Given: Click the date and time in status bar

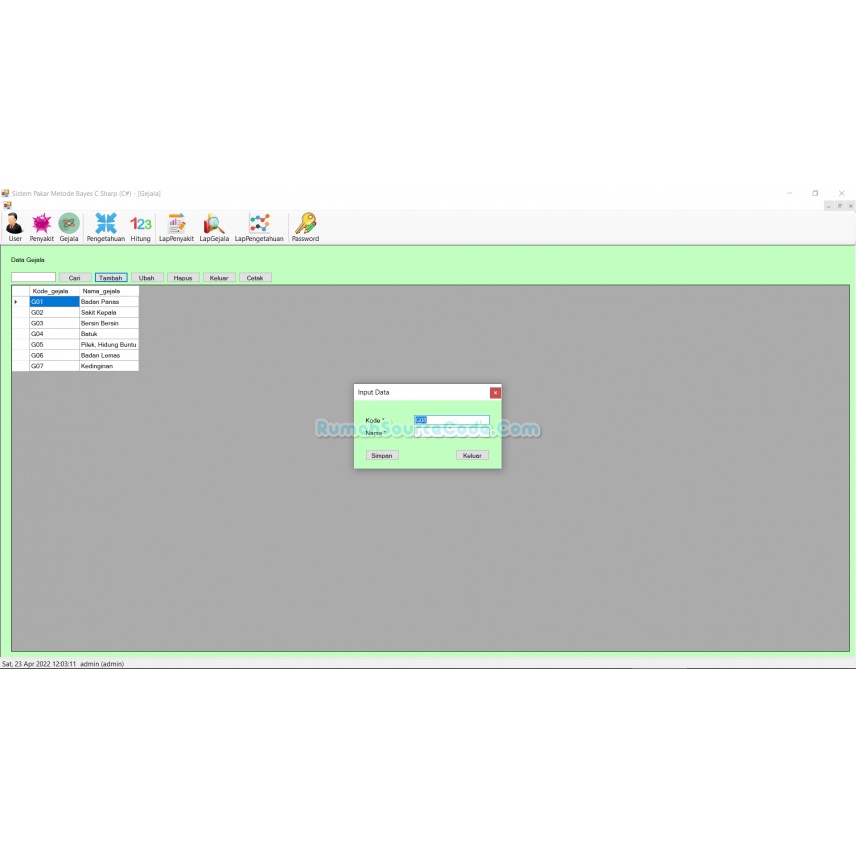Looking at the screenshot, I should [x=39, y=664].
